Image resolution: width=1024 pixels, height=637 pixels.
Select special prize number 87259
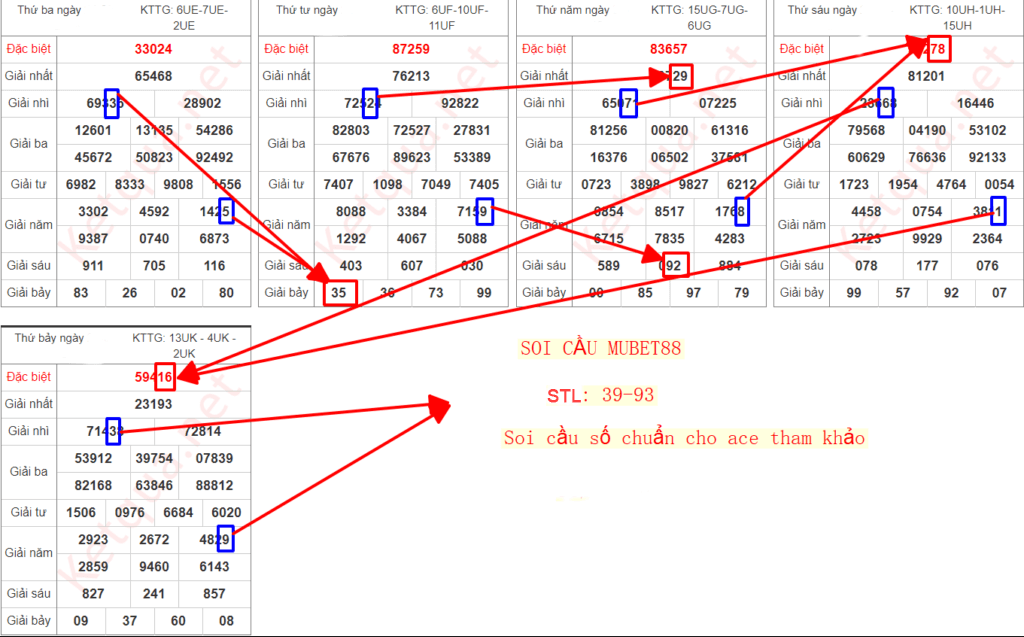coord(411,48)
